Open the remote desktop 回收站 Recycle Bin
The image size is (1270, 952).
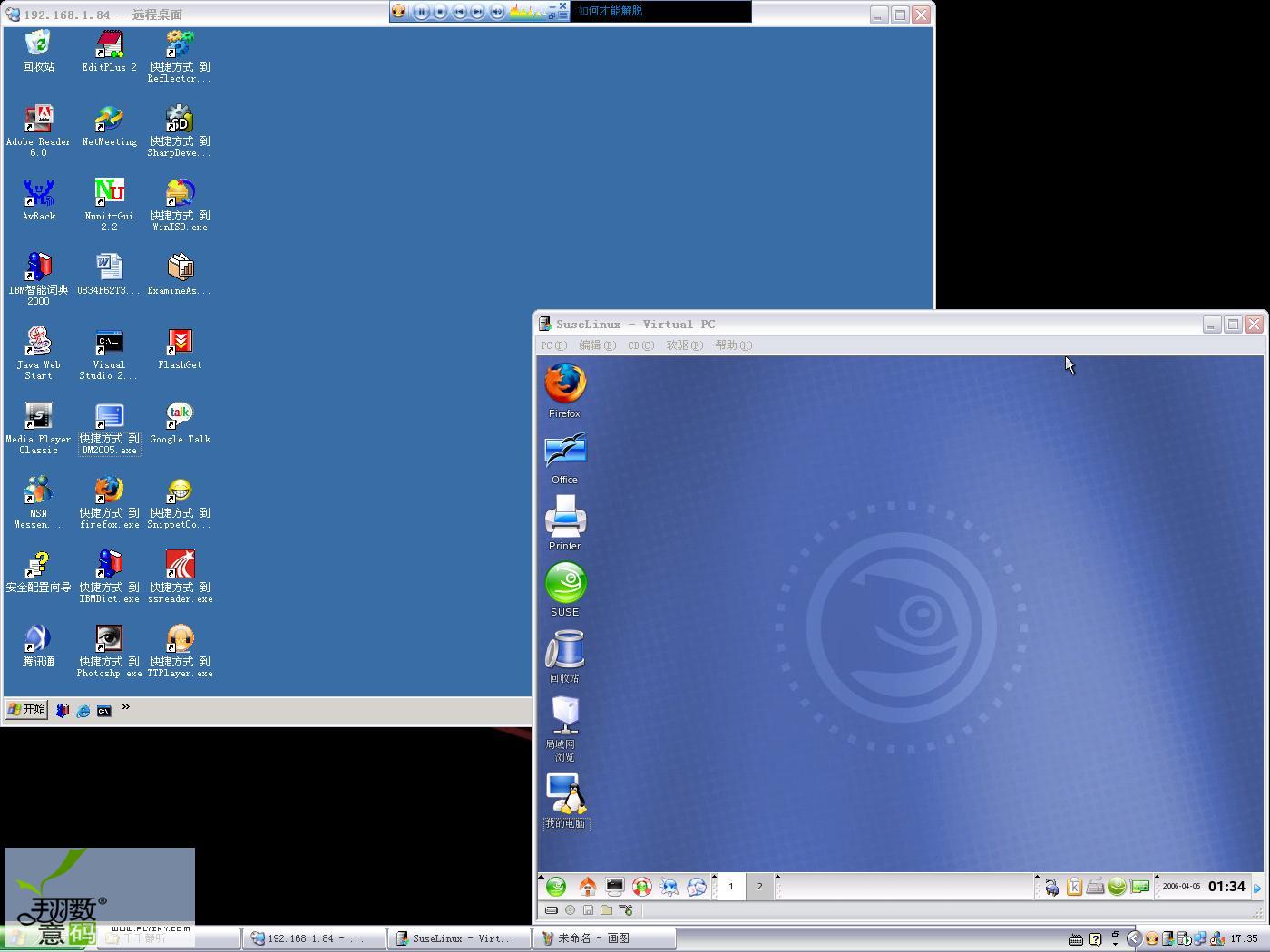click(38, 51)
